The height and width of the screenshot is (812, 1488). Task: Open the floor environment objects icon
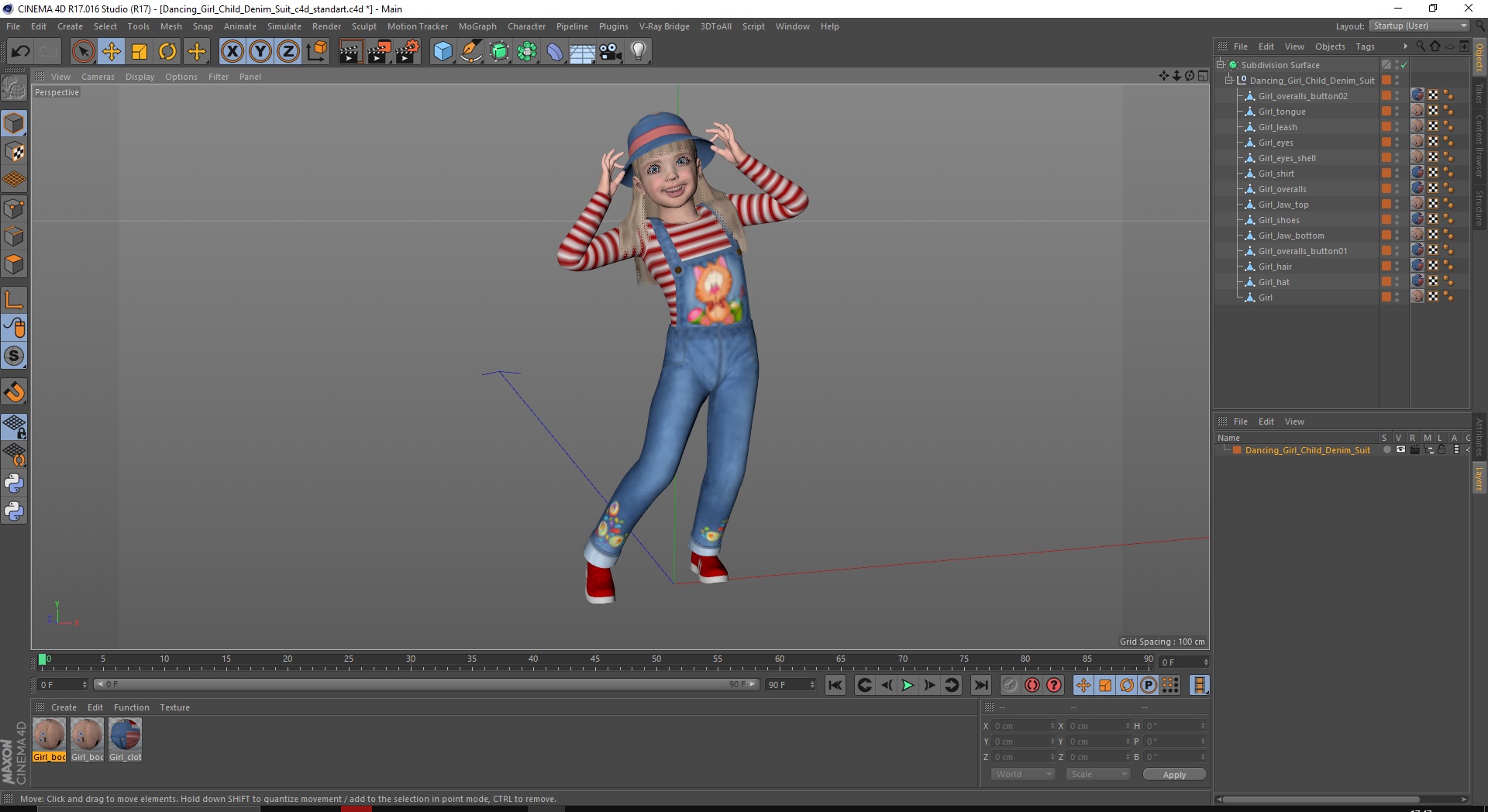click(583, 52)
